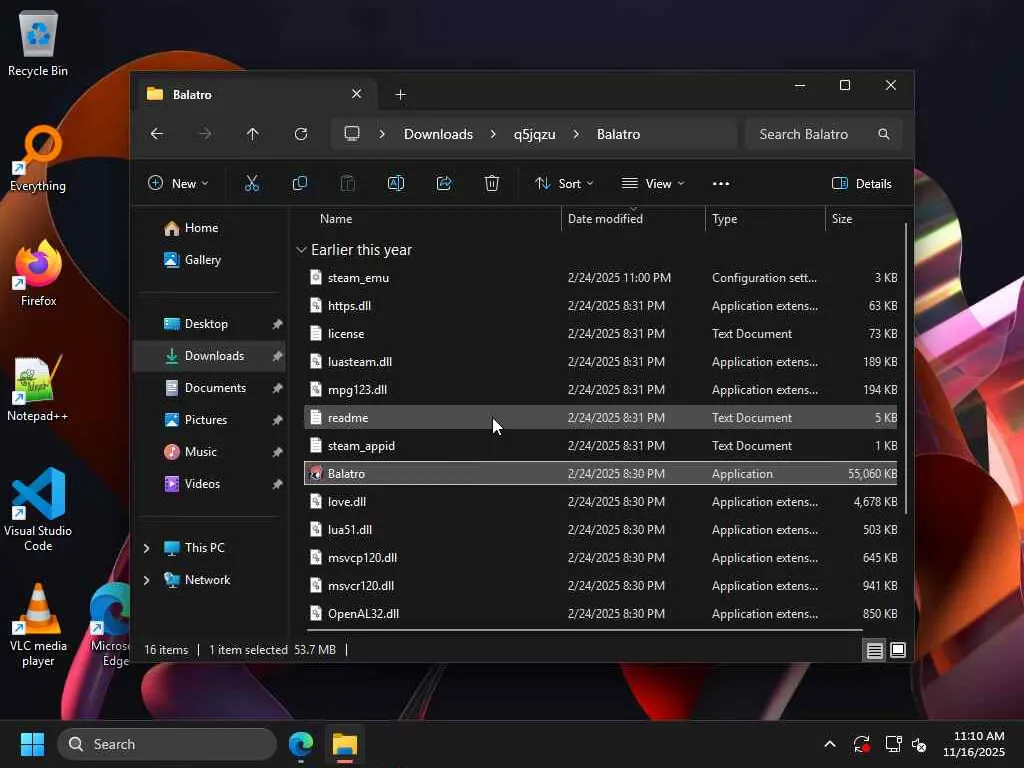This screenshot has height=768, width=1024.
Task: Toggle the Details pane button
Action: pos(862,184)
